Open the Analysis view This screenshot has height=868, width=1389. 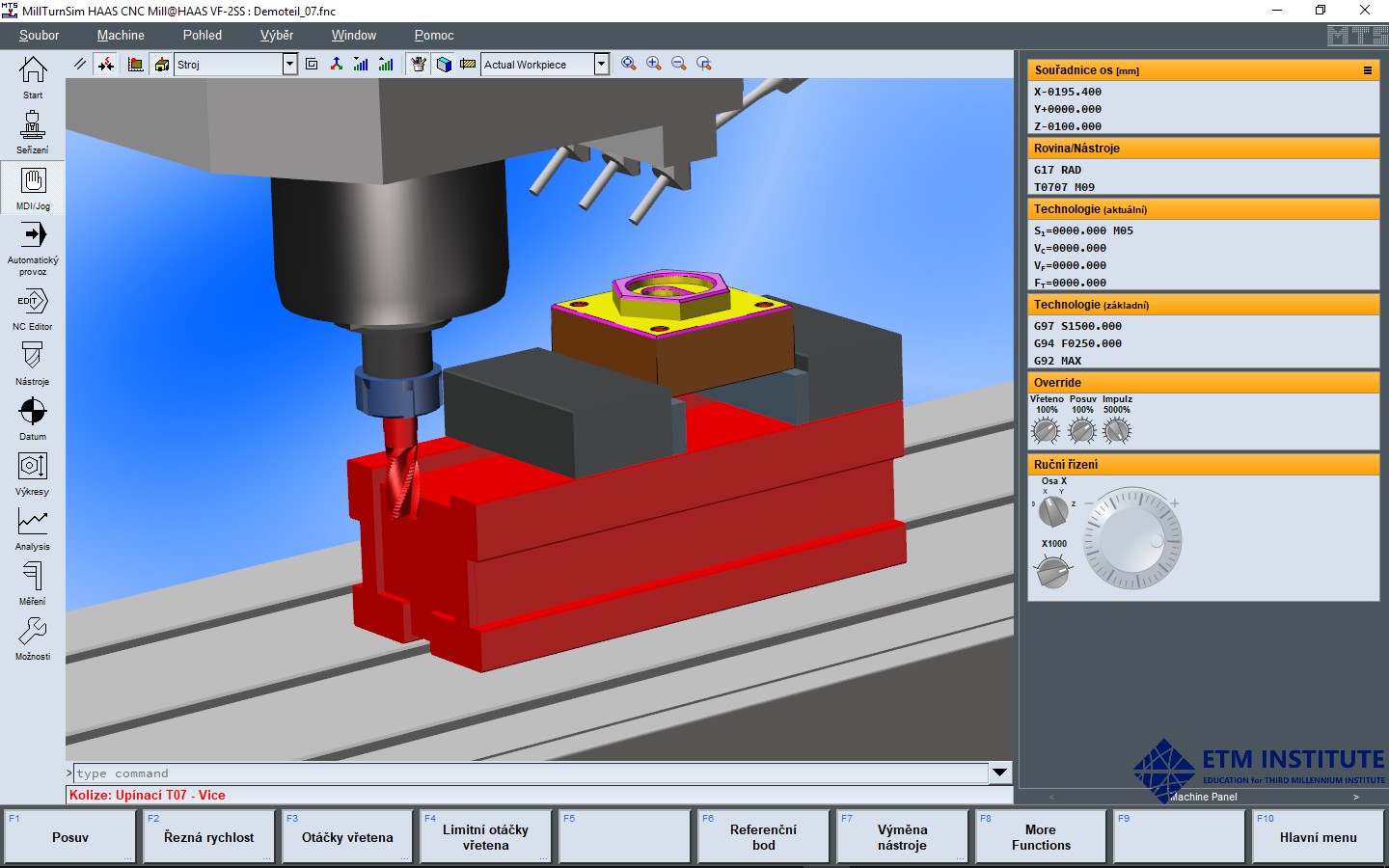(33, 529)
